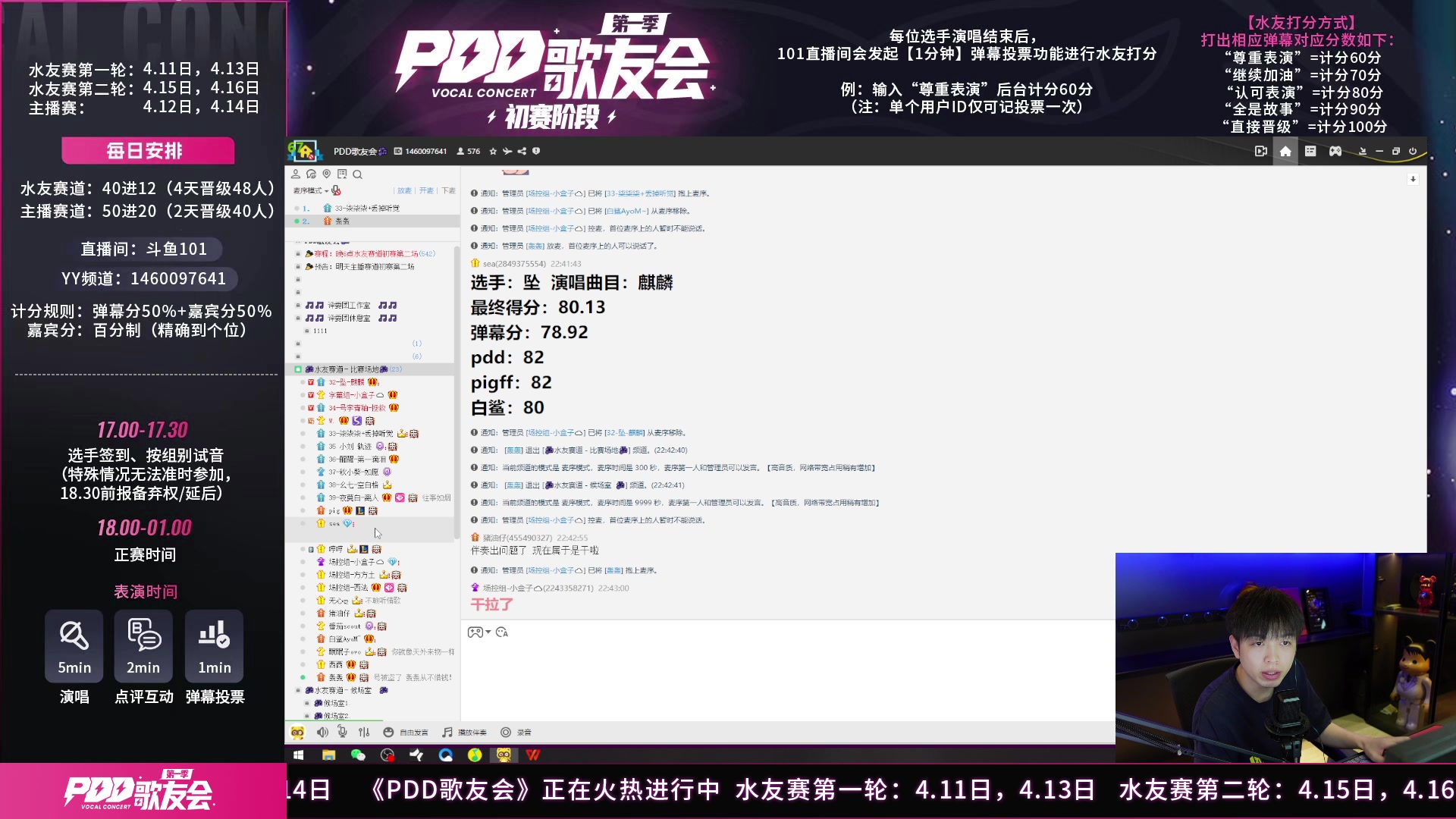Select user pig in channel list
Image resolution: width=1456 pixels, height=819 pixels.
pos(334,511)
